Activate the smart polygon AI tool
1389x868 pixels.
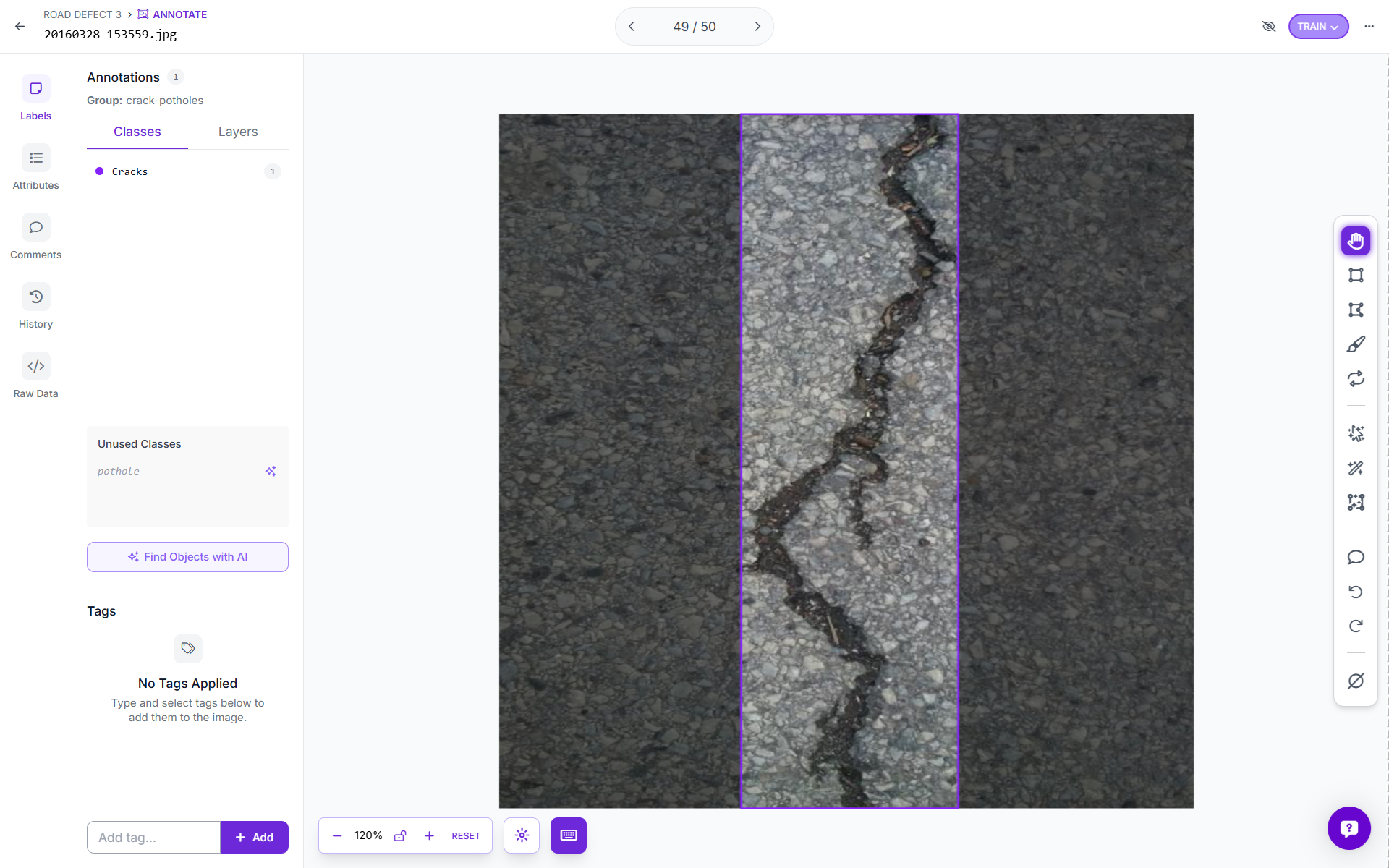(1356, 433)
